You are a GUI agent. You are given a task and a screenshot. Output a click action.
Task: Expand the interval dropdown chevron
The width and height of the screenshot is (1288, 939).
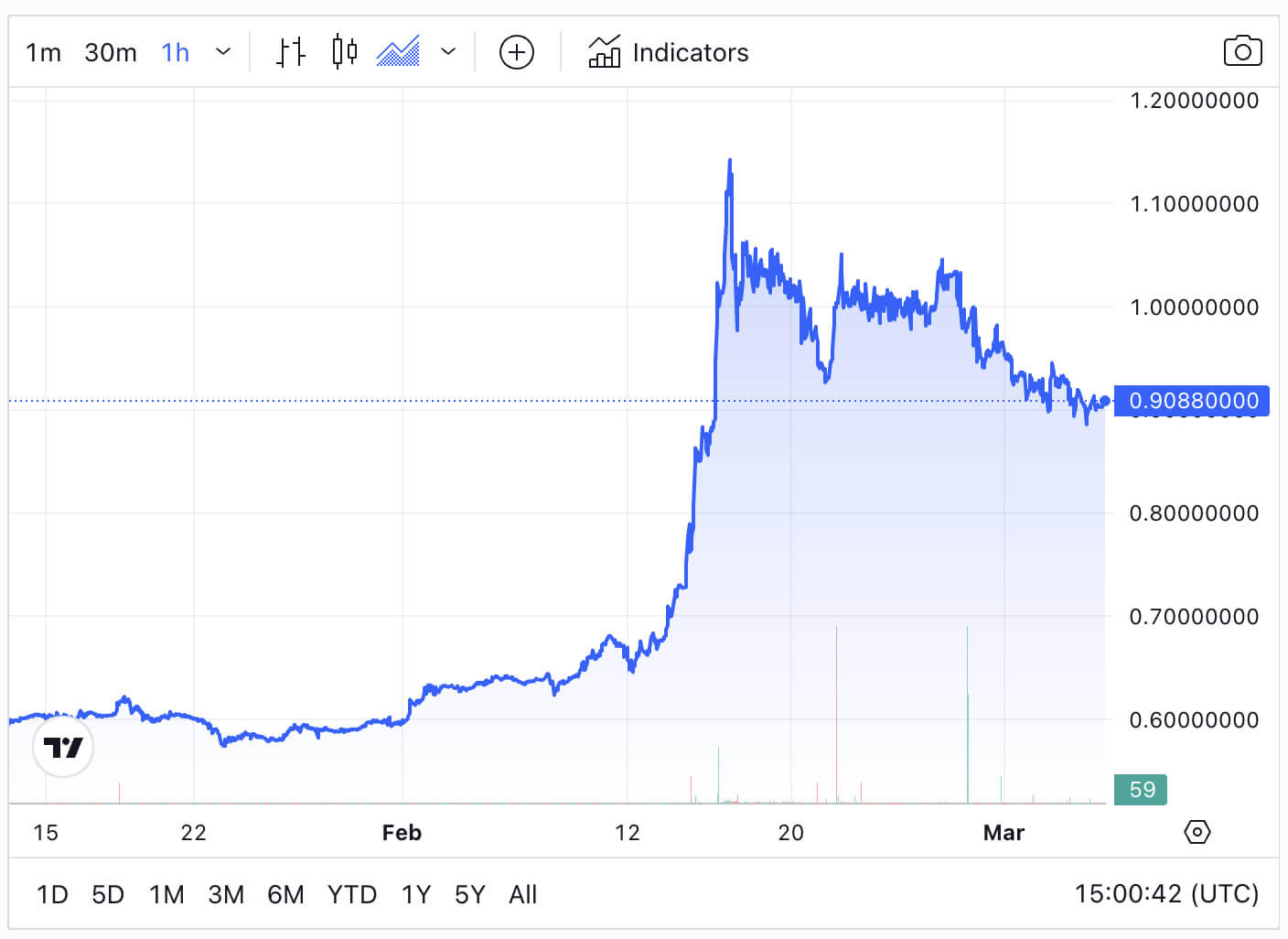point(223,53)
